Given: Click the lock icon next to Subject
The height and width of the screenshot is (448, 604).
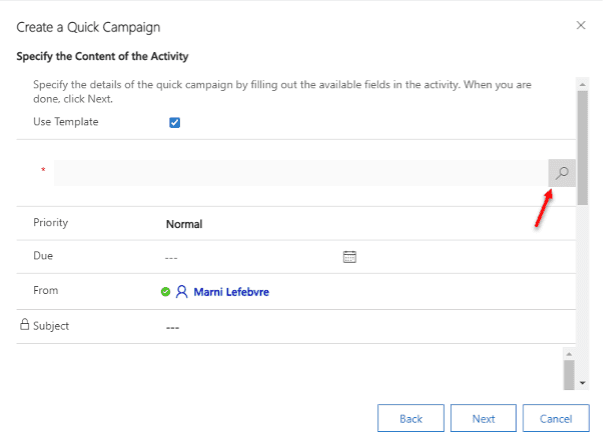Looking at the screenshot, I should coord(25,325).
